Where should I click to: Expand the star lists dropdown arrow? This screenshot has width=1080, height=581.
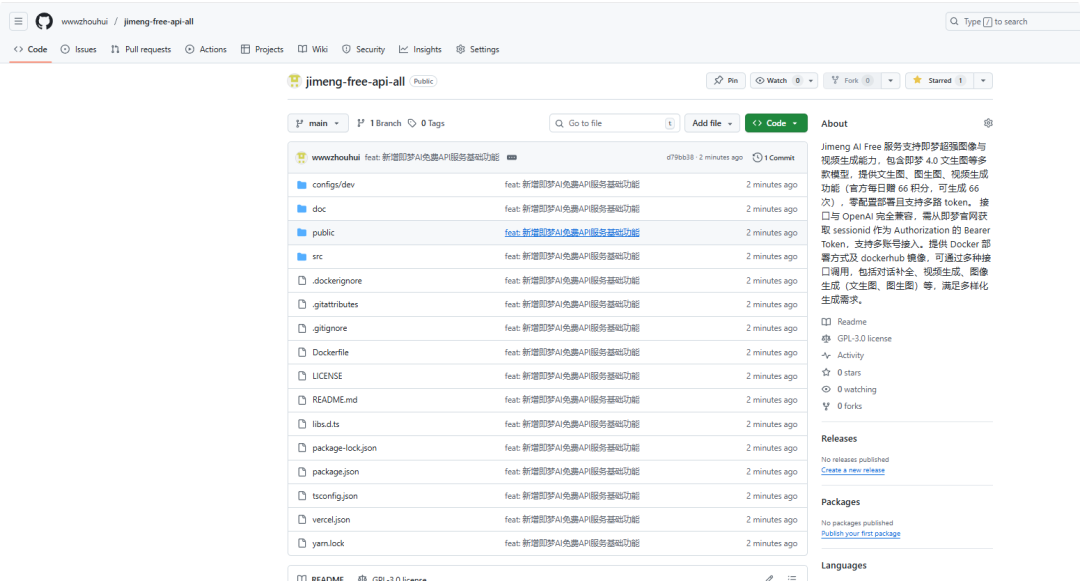(983, 81)
